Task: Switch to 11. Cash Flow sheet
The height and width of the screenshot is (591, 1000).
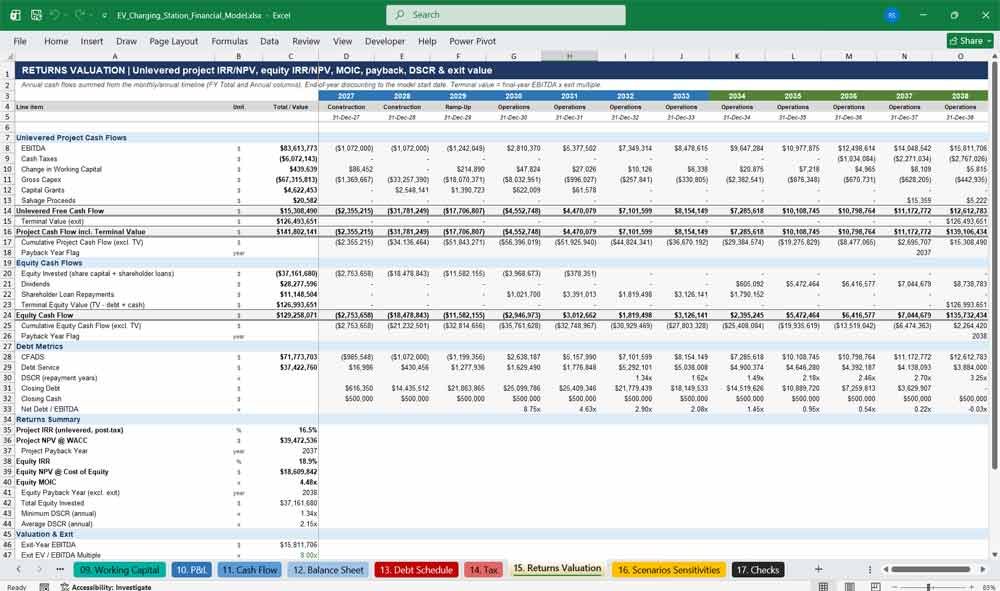Action: pyautogui.click(x=250, y=570)
